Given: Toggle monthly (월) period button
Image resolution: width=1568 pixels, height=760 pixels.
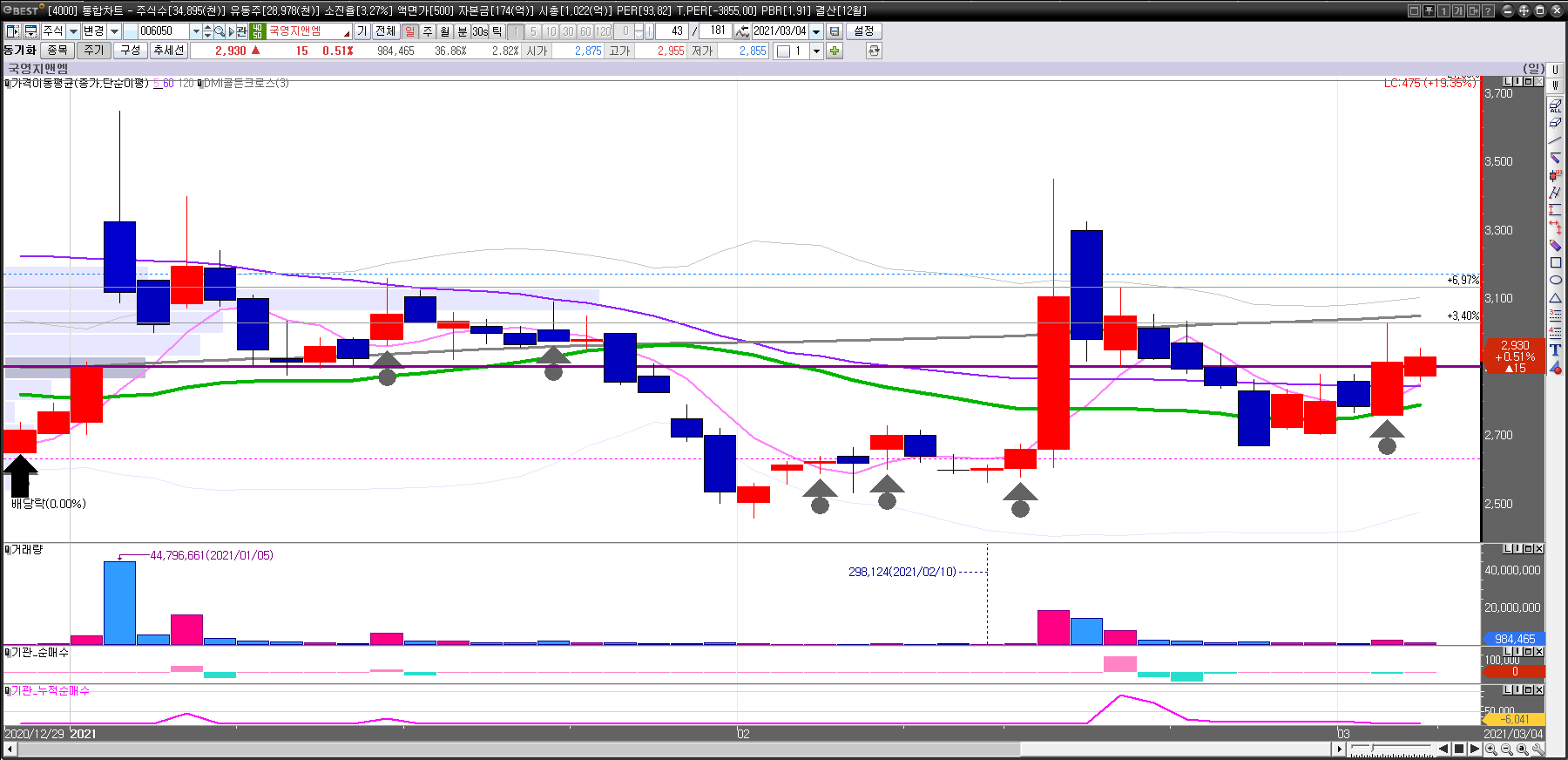Looking at the screenshot, I should coord(444,31).
